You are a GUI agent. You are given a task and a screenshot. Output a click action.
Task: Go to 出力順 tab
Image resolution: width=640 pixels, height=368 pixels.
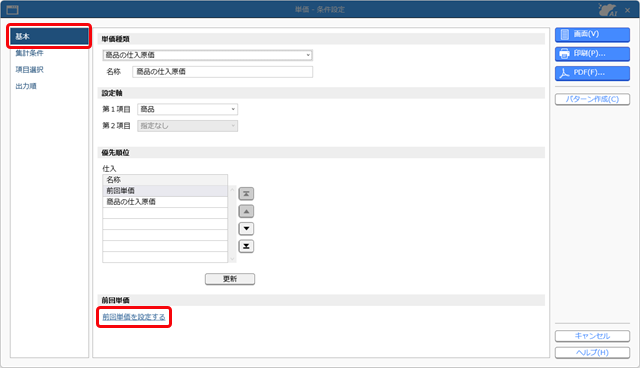click(26, 86)
